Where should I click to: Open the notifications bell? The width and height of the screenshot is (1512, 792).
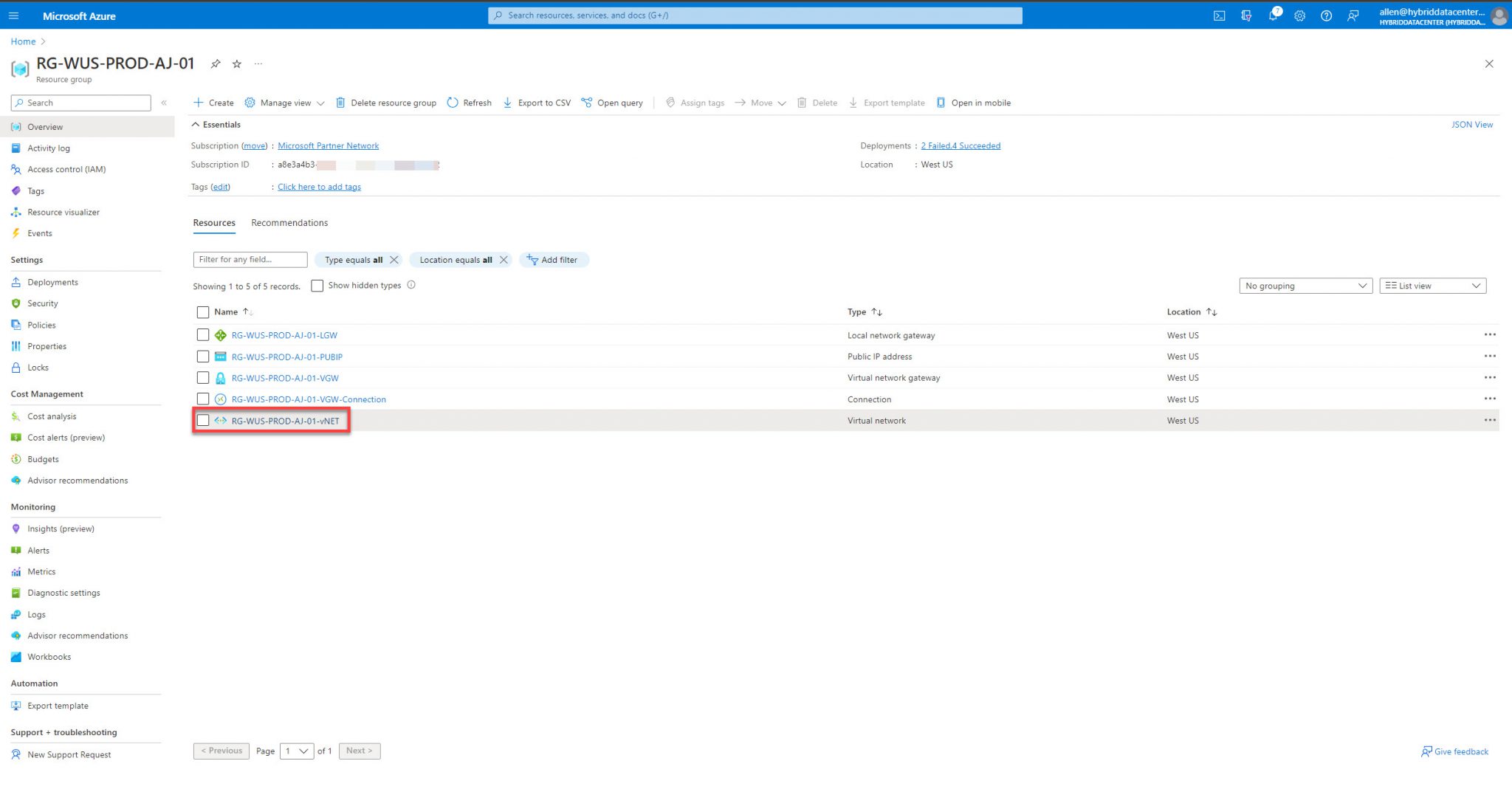tap(1273, 15)
